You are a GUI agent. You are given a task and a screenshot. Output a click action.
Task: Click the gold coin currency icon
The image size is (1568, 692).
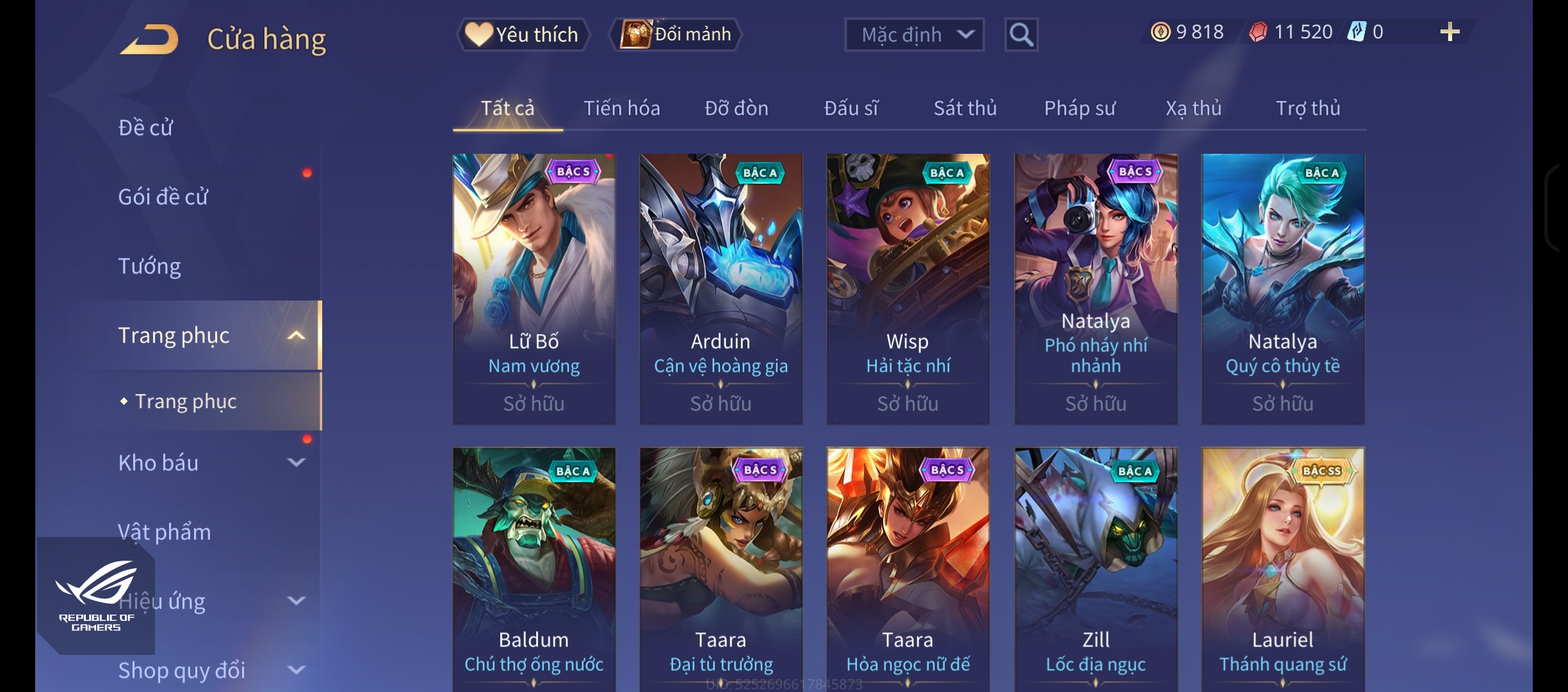click(1160, 31)
